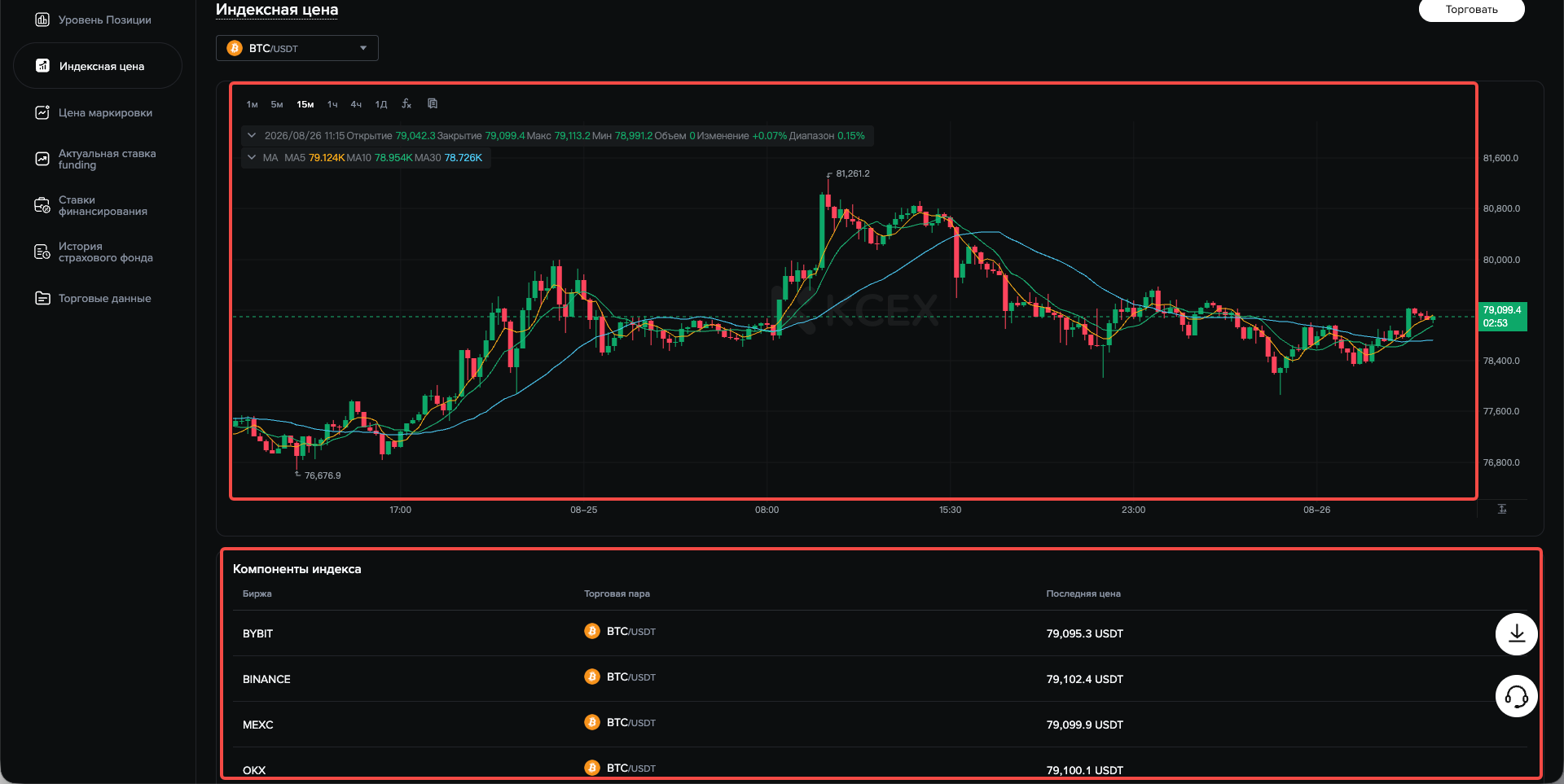1564x784 pixels.
Task: Click the Цена маркировки sidebar icon
Action: [x=42, y=112]
